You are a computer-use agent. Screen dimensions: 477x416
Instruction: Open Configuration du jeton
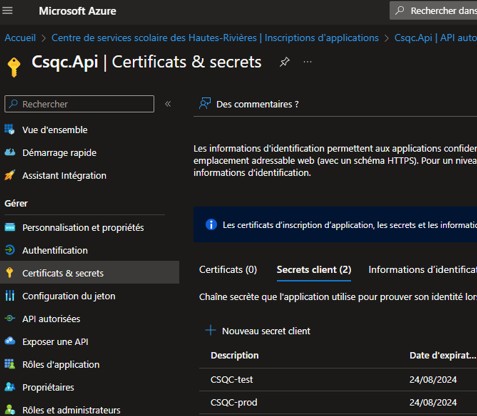[x=69, y=296]
